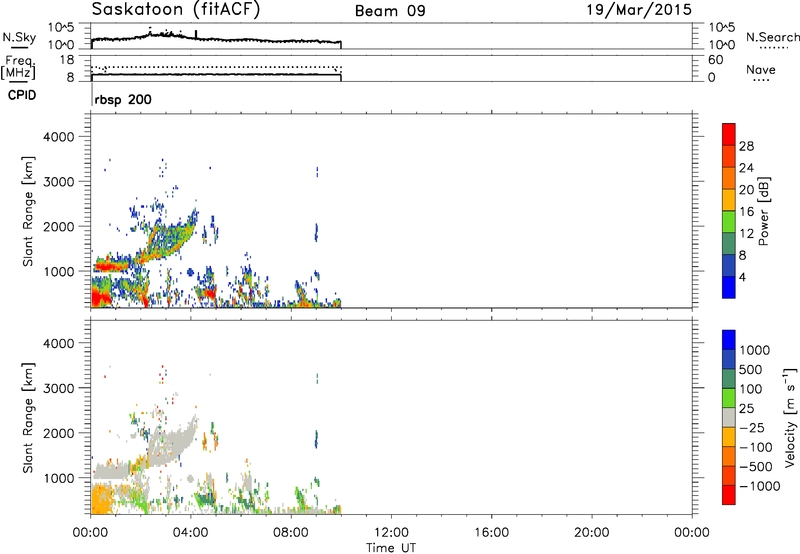Click the "N.Sky" legend label
Image resolution: width=800 pixels, height=554 pixels.
pos(19,37)
